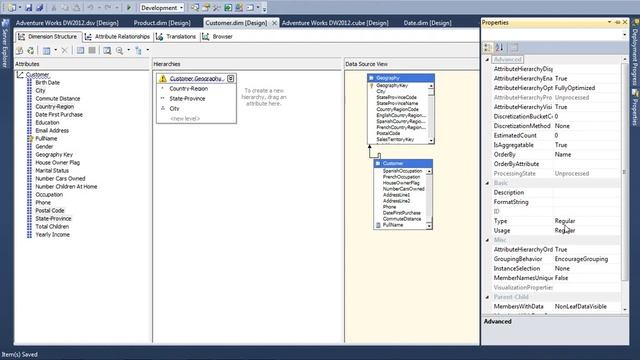The width and height of the screenshot is (640, 360).
Task: Click the Properties panel scroll down arrow
Action: pyautogui.click(x=624, y=310)
